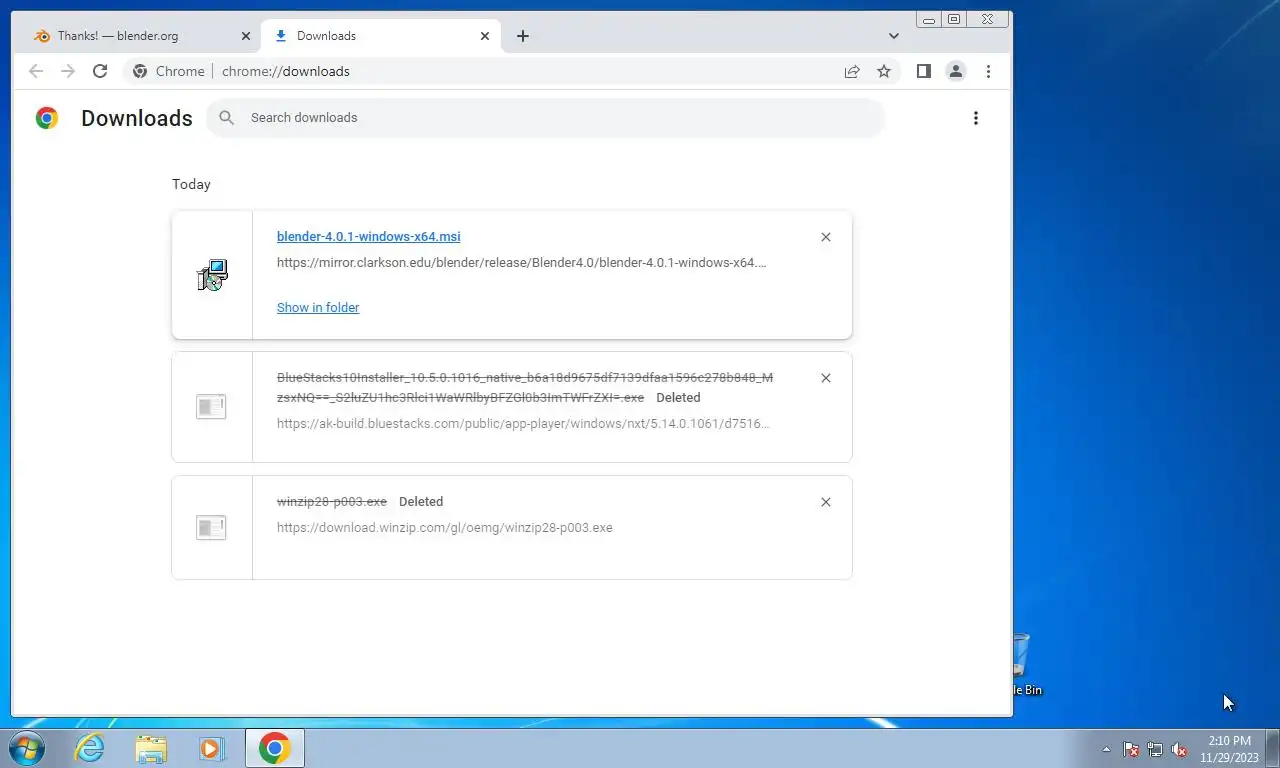Remove blender-4.0.1 download from list
Image resolution: width=1280 pixels, height=768 pixels.
pyautogui.click(x=826, y=237)
